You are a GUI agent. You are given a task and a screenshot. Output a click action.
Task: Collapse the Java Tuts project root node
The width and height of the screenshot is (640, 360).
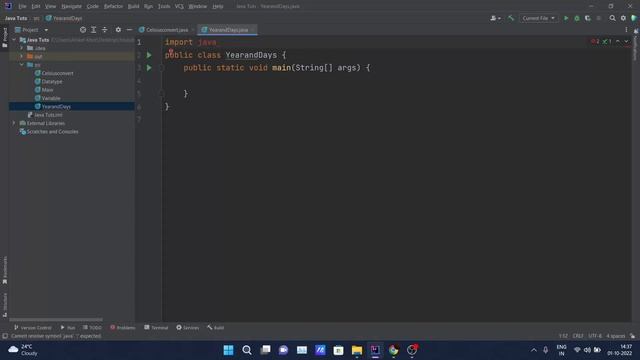(x=14, y=40)
